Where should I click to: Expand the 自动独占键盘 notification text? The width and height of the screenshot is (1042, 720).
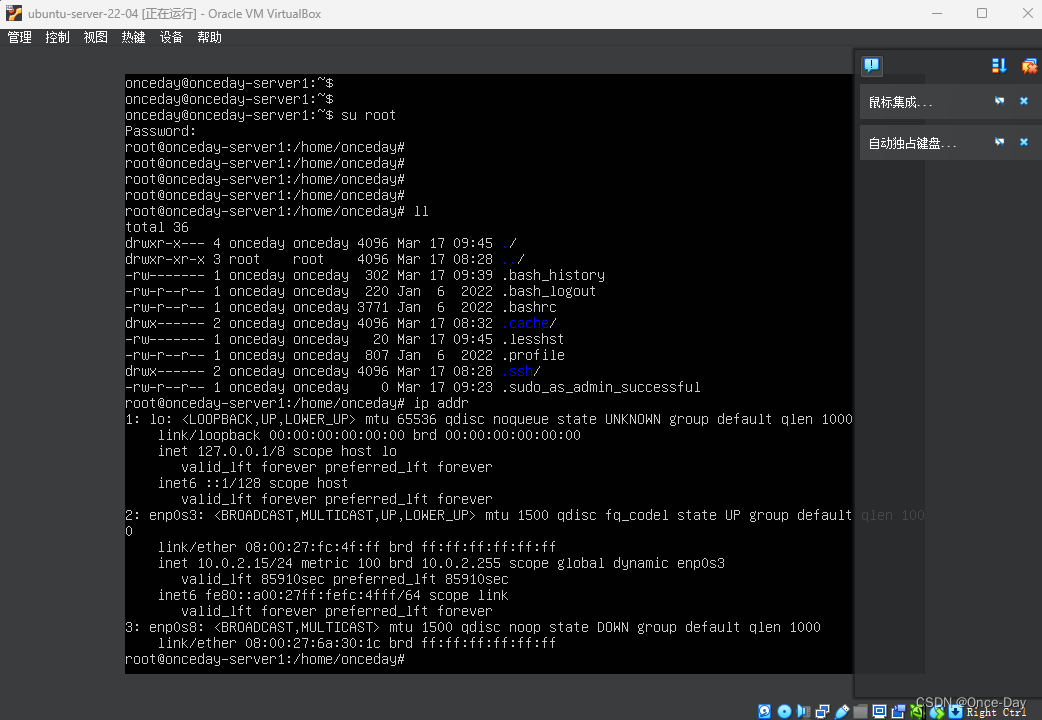912,143
